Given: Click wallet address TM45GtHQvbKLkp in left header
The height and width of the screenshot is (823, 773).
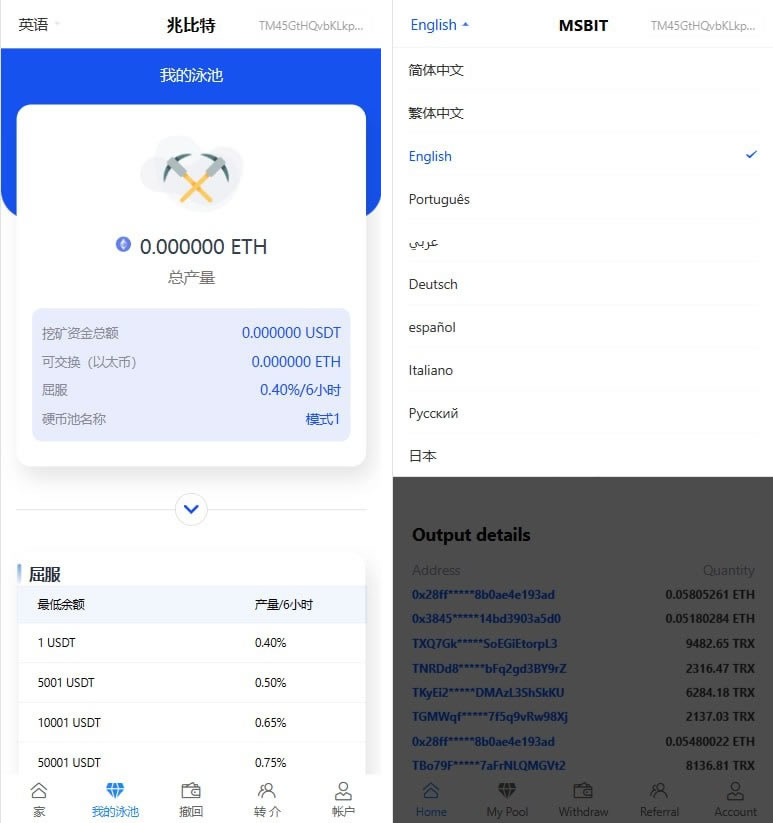Looking at the screenshot, I should (310, 26).
